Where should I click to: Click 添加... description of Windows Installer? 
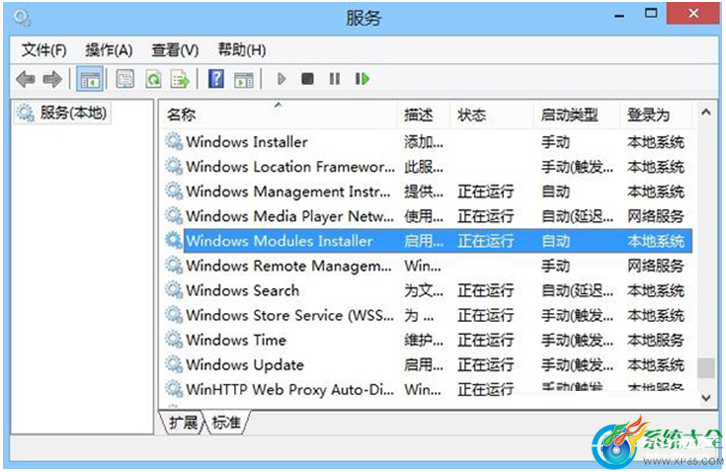tap(424, 142)
